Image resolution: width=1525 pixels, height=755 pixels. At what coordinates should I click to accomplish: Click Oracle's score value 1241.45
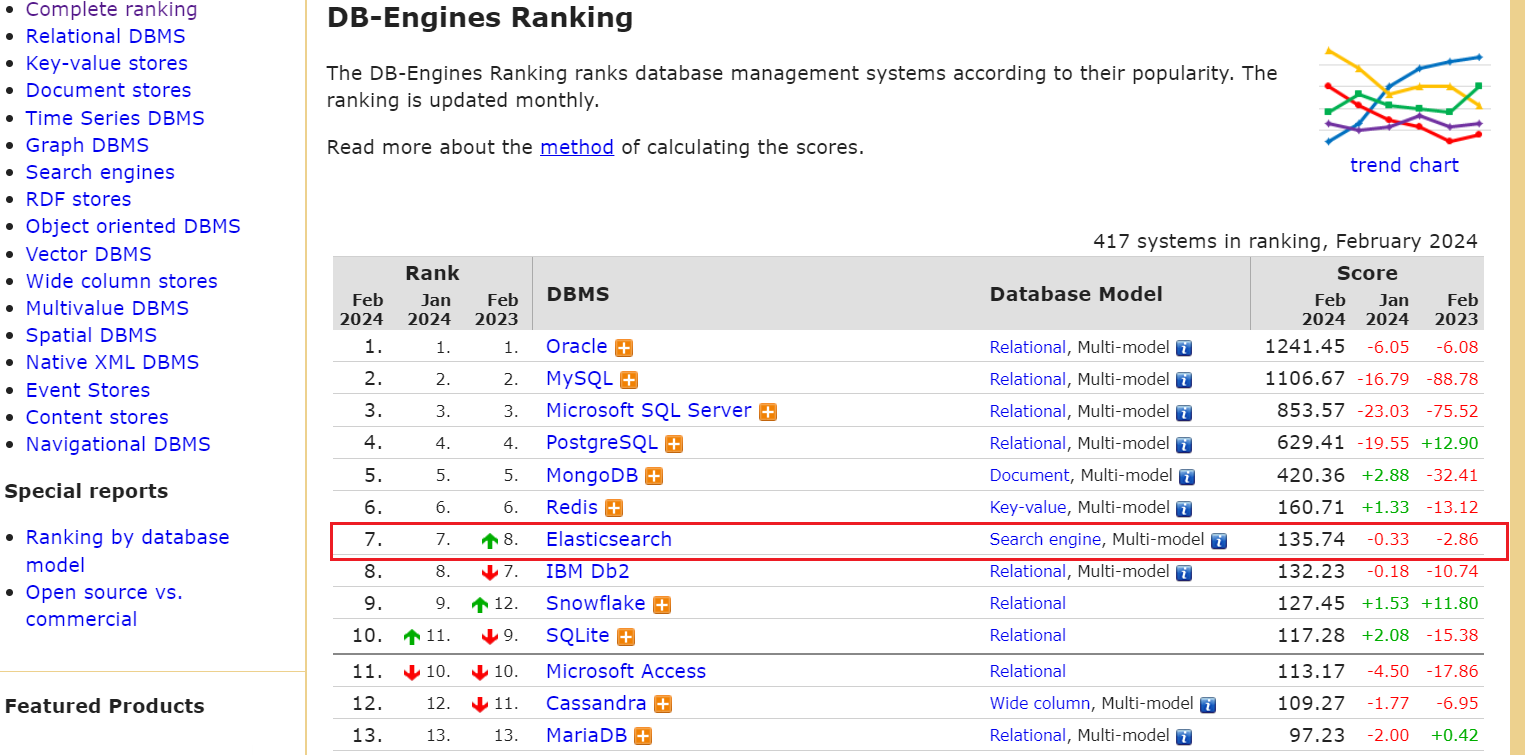click(1304, 347)
